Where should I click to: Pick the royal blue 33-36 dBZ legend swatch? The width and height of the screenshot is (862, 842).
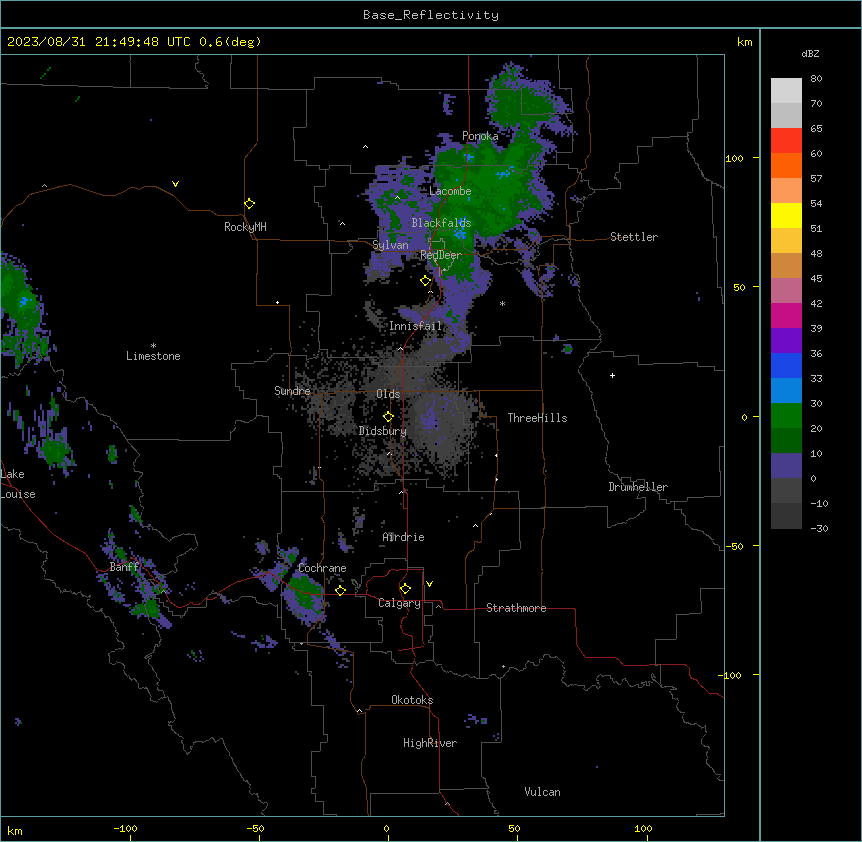pyautogui.click(x=786, y=365)
